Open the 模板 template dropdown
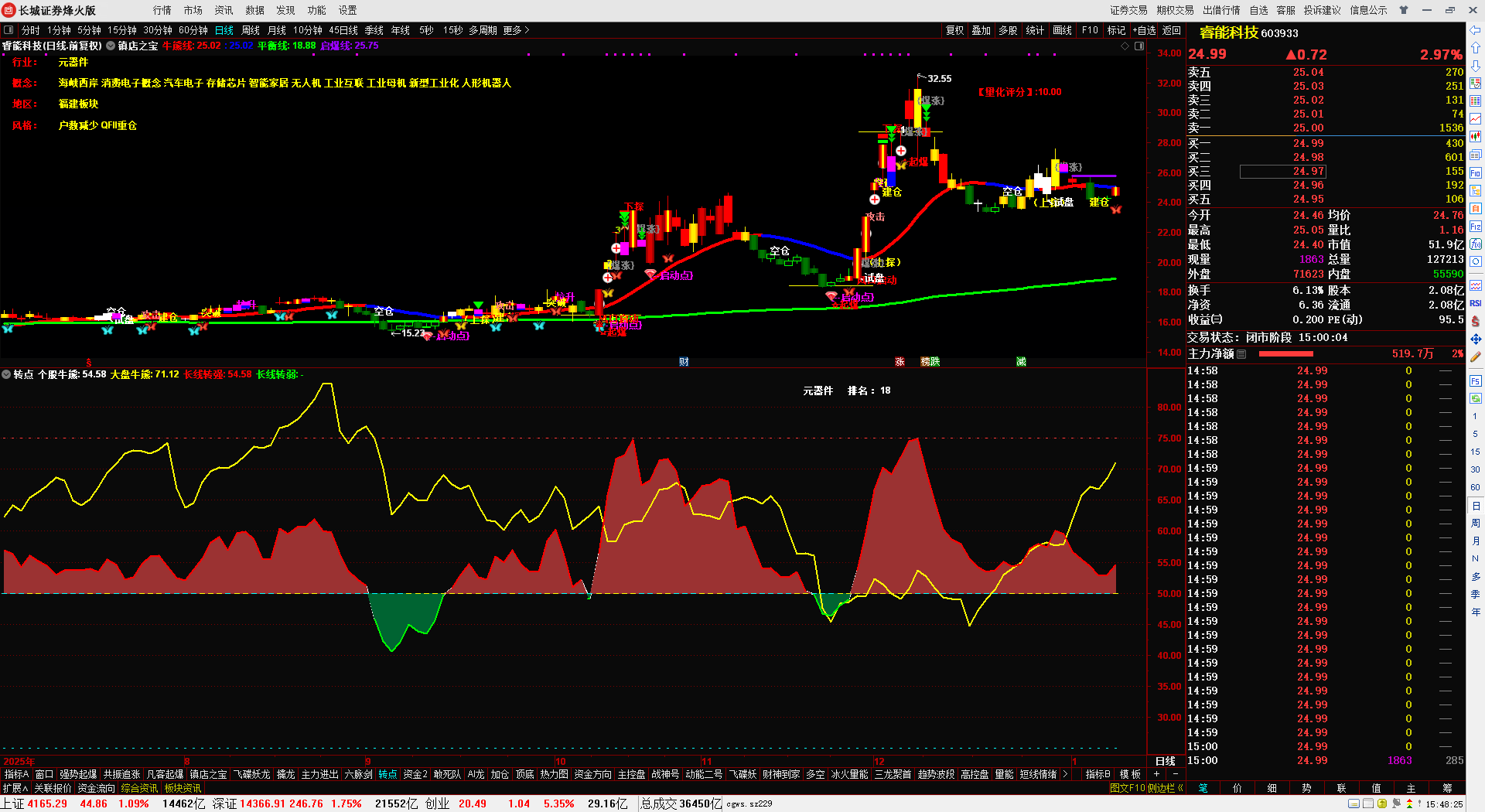 (1131, 774)
